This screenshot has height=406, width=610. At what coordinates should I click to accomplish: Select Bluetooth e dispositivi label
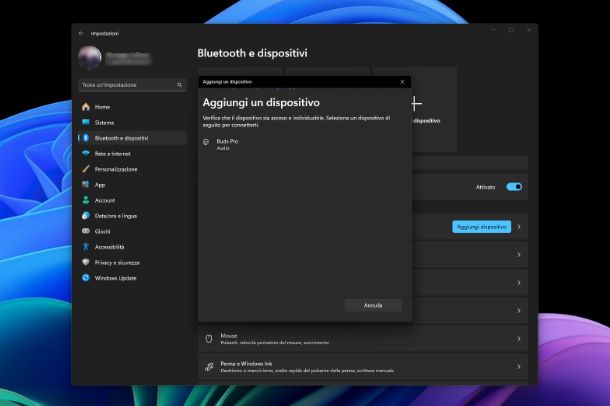[121, 138]
